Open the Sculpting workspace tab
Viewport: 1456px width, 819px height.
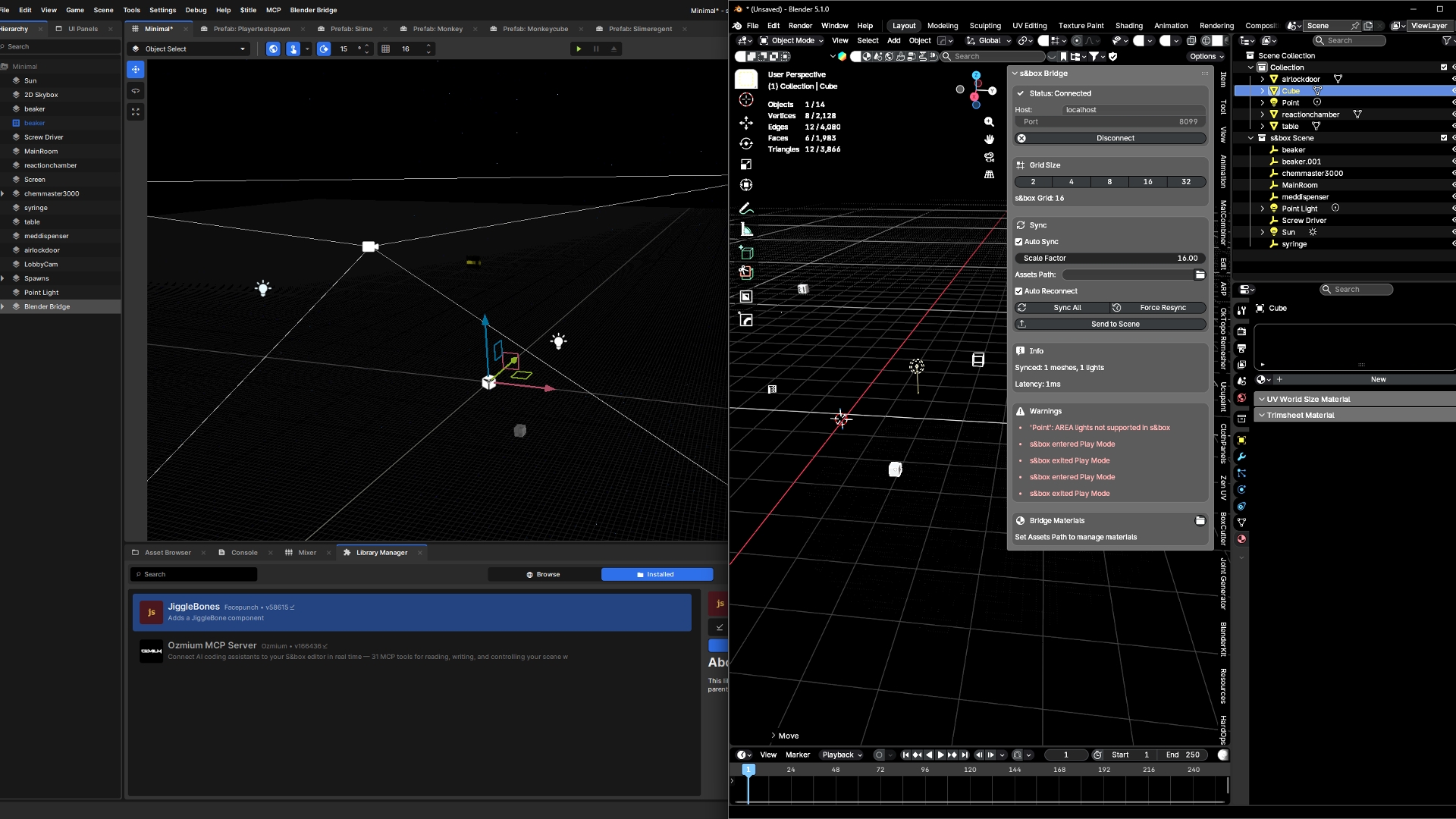pos(984,26)
